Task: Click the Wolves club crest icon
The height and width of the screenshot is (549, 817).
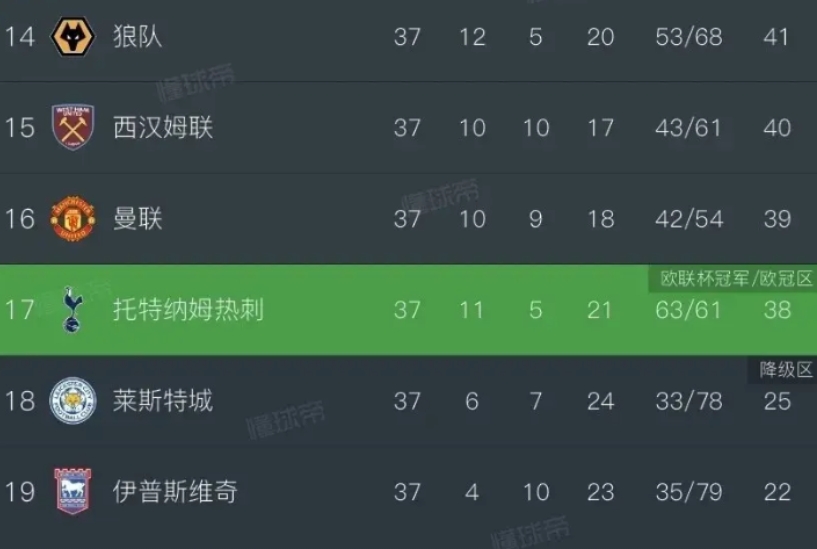Action: (x=72, y=36)
